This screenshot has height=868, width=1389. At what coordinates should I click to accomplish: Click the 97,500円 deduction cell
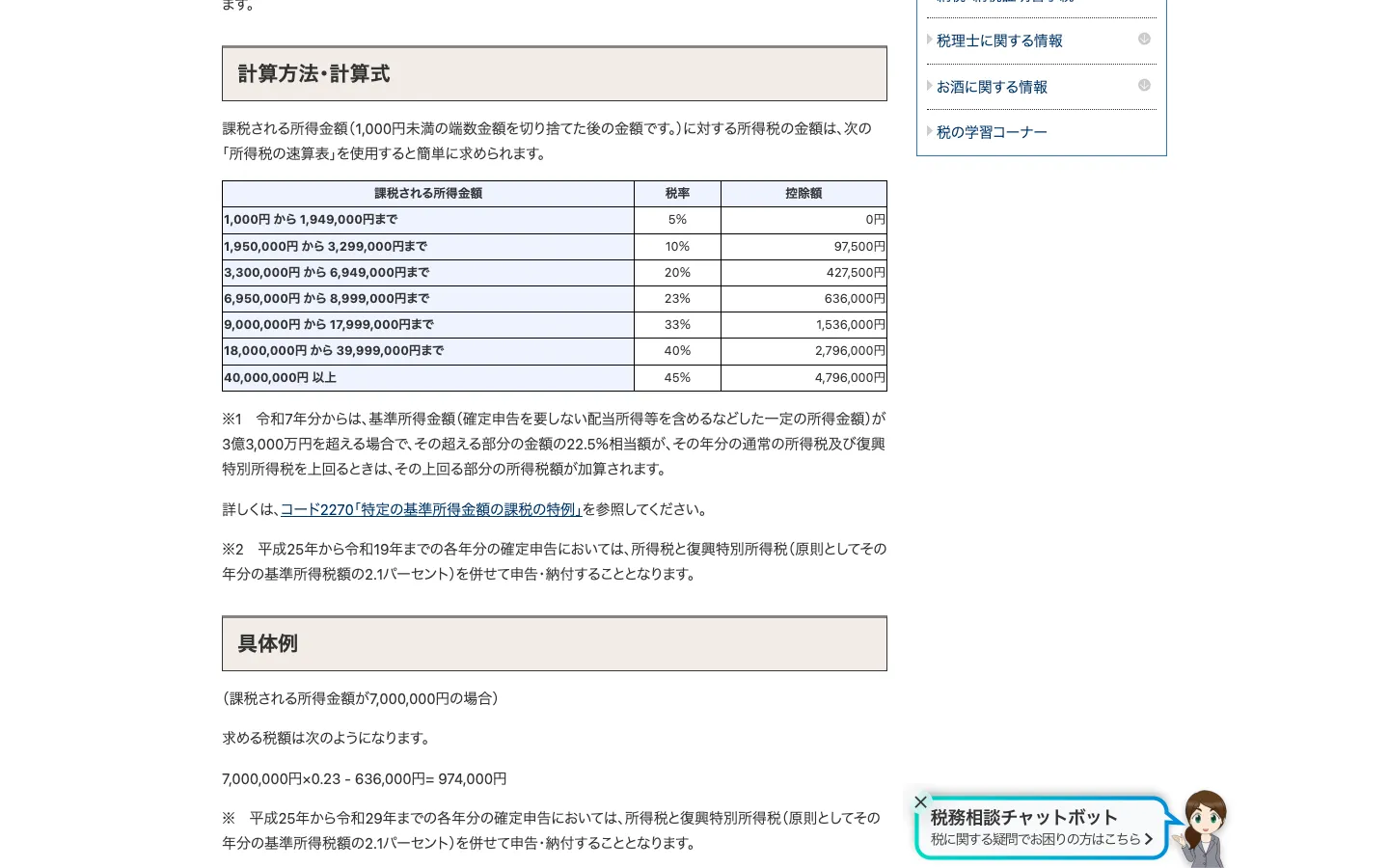(803, 247)
